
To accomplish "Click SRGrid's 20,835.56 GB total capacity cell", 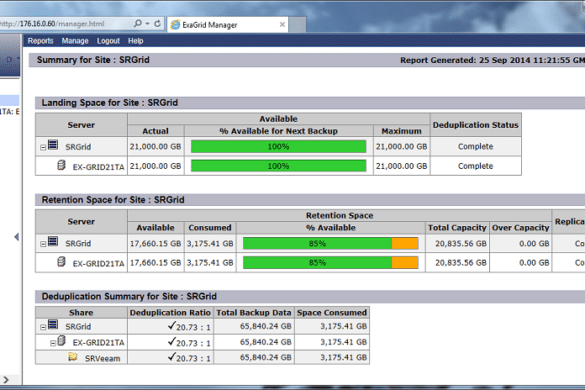I will (457, 244).
